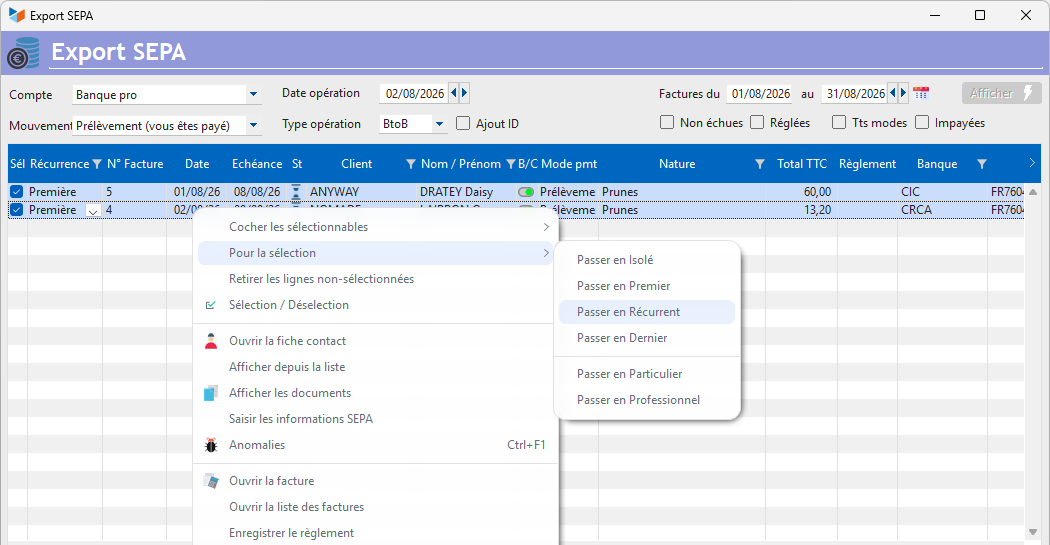Check the Non échues option

667,123
